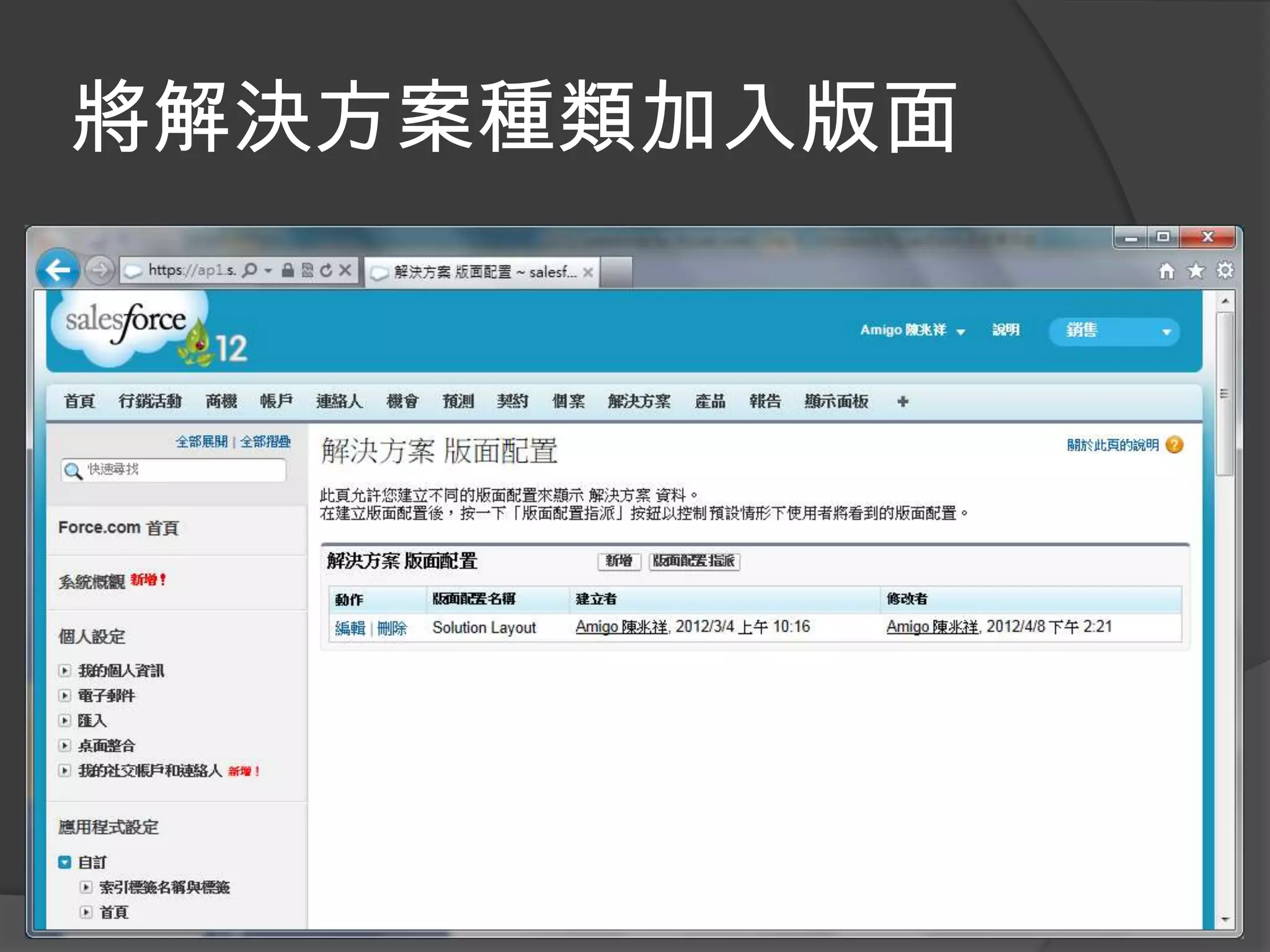Viewport: 1270px width, 952px height.
Task: Click the scrollbar up arrow
Action: click(x=1225, y=301)
